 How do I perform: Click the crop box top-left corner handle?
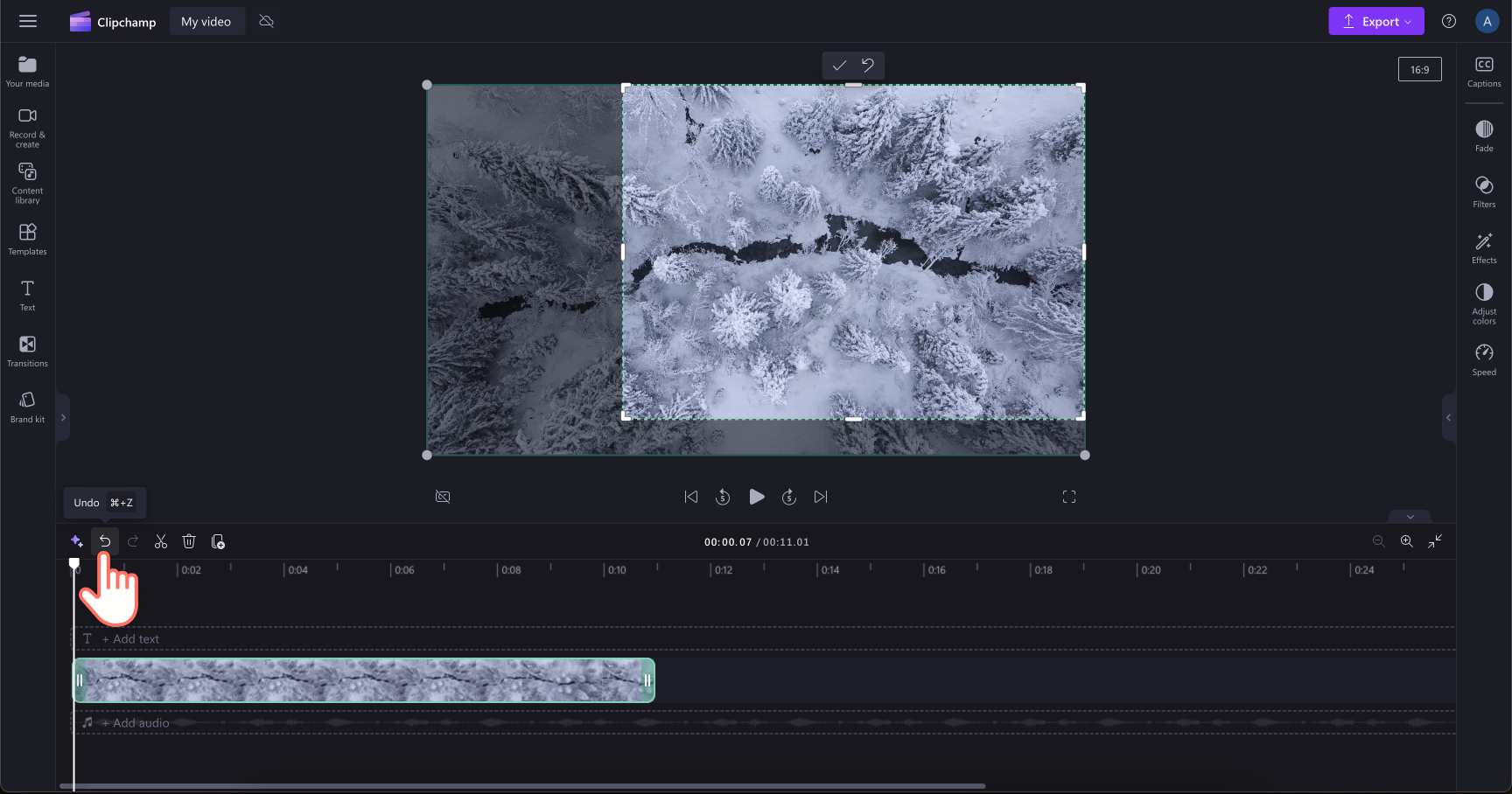pos(626,87)
